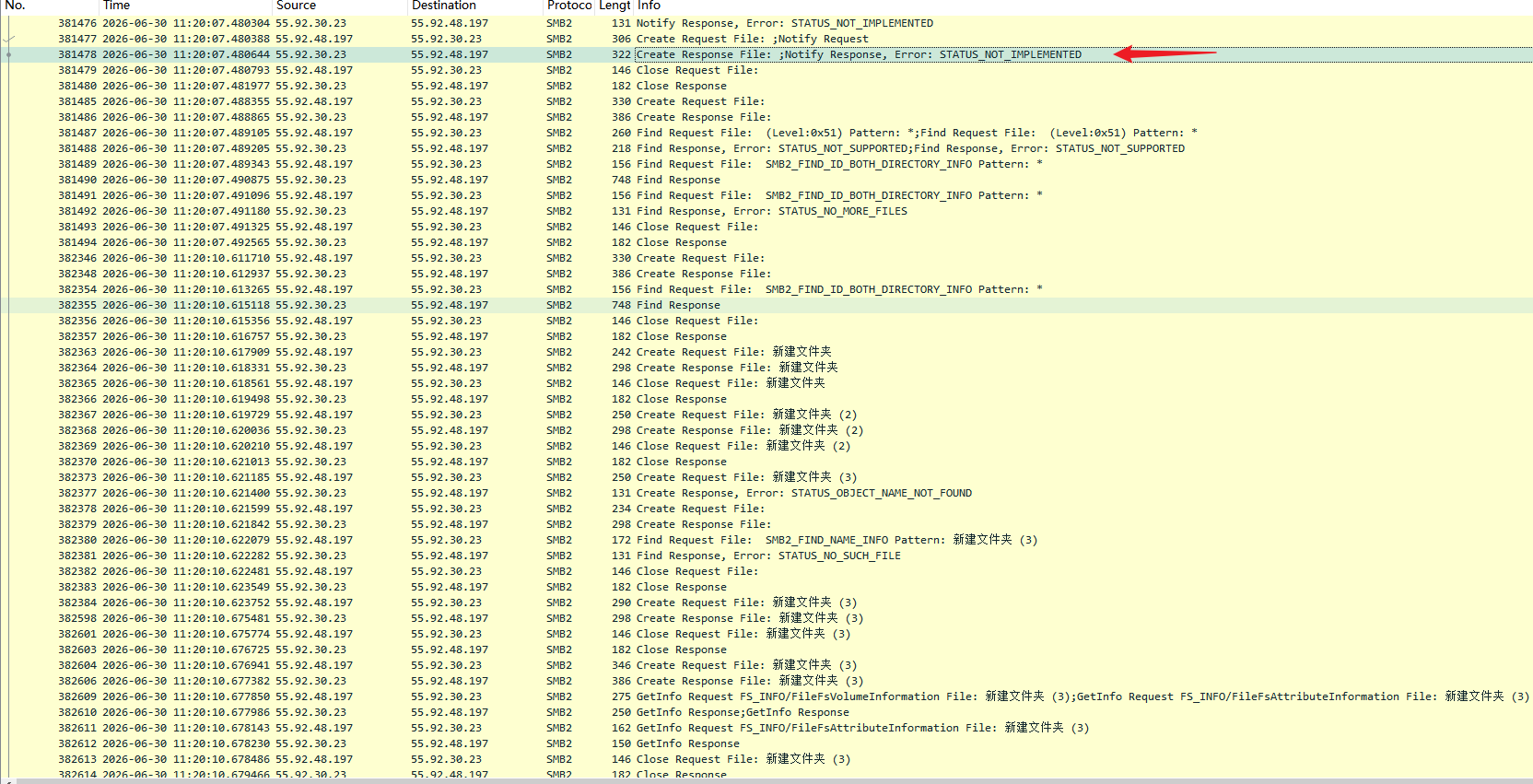Viewport: 1533px width, 784px height.
Task: Select packet 382377 STATUS_OBJECT_NAME_NOT_FOUND
Action: point(766,493)
